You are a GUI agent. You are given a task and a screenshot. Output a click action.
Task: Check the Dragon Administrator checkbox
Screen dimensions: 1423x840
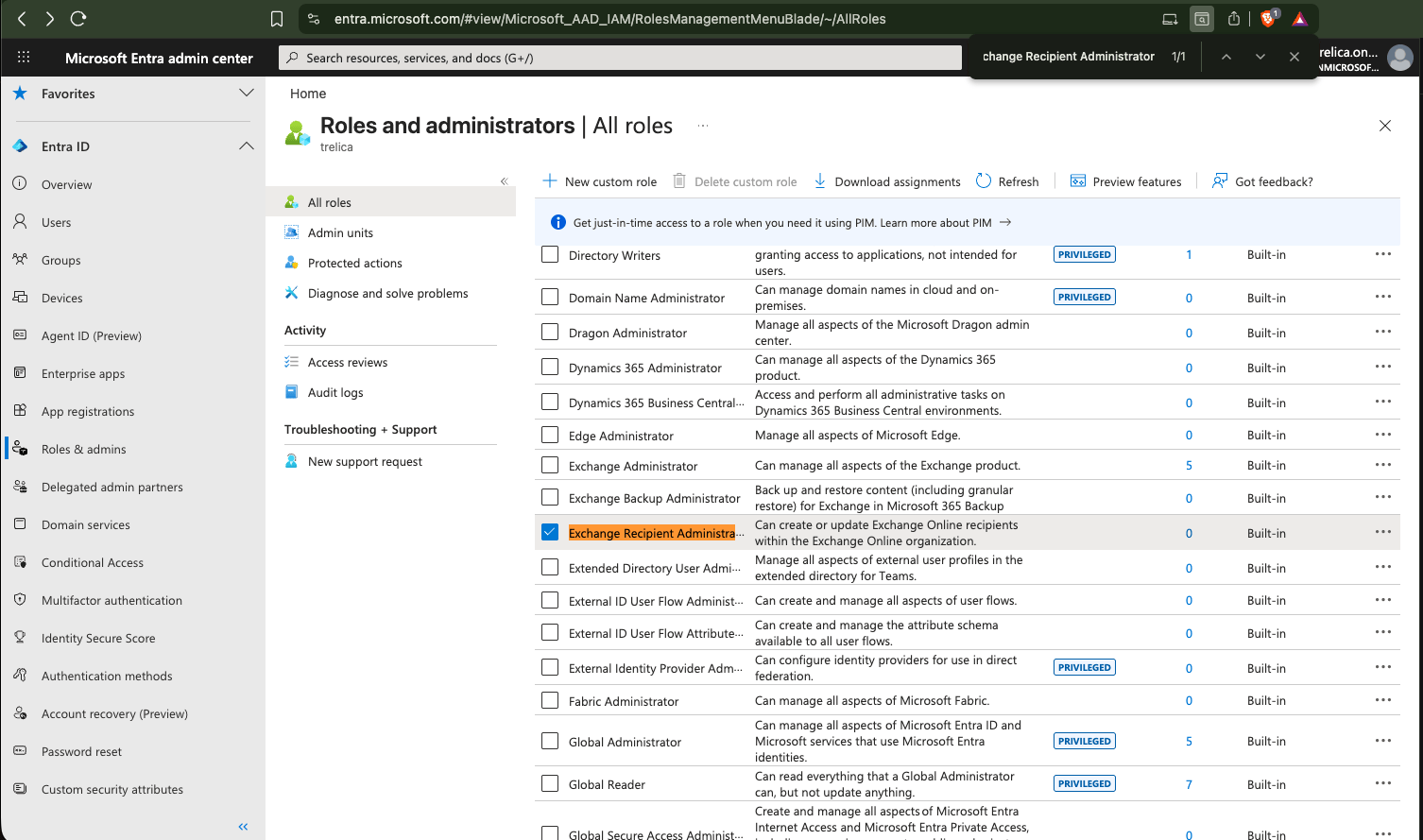coord(550,332)
